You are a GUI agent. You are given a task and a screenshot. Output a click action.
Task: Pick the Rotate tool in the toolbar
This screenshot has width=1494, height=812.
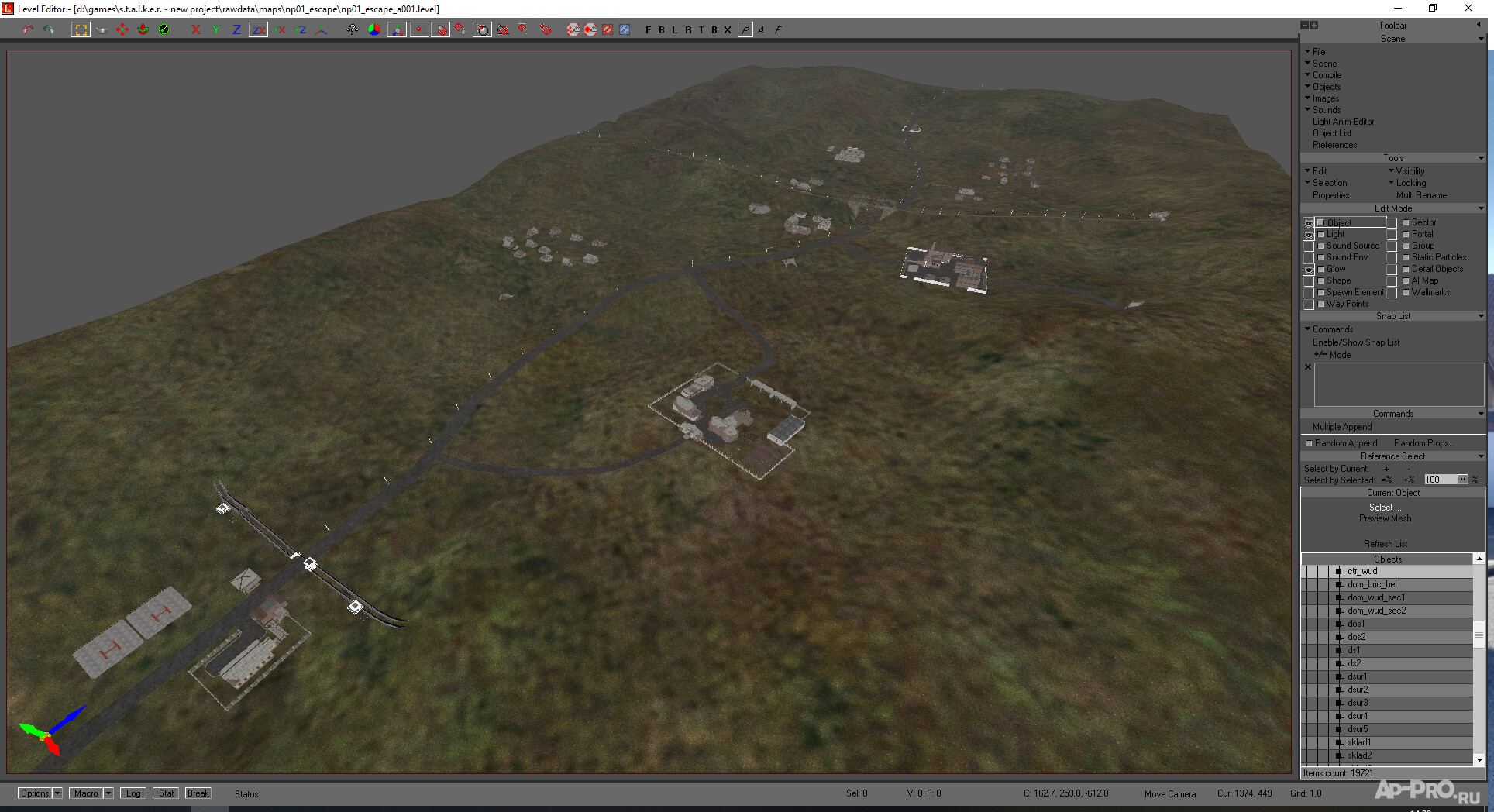(x=143, y=29)
